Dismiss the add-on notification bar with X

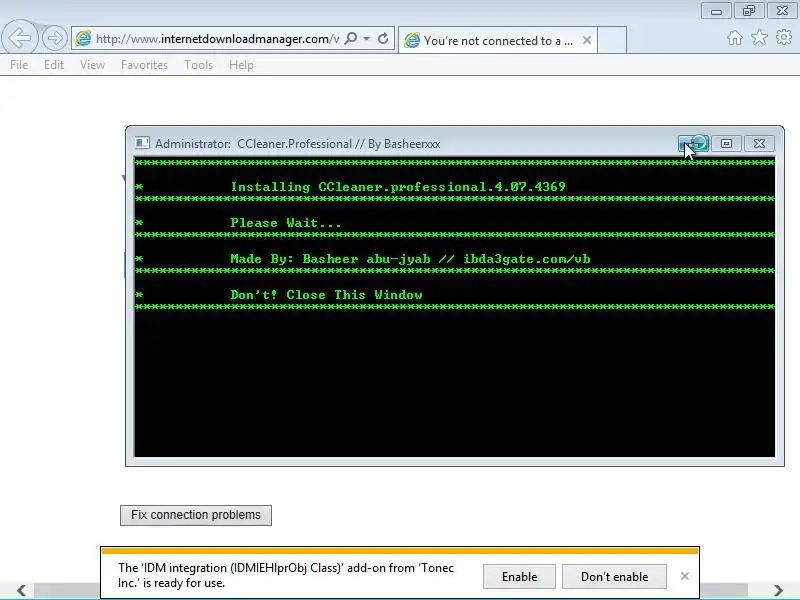(685, 576)
